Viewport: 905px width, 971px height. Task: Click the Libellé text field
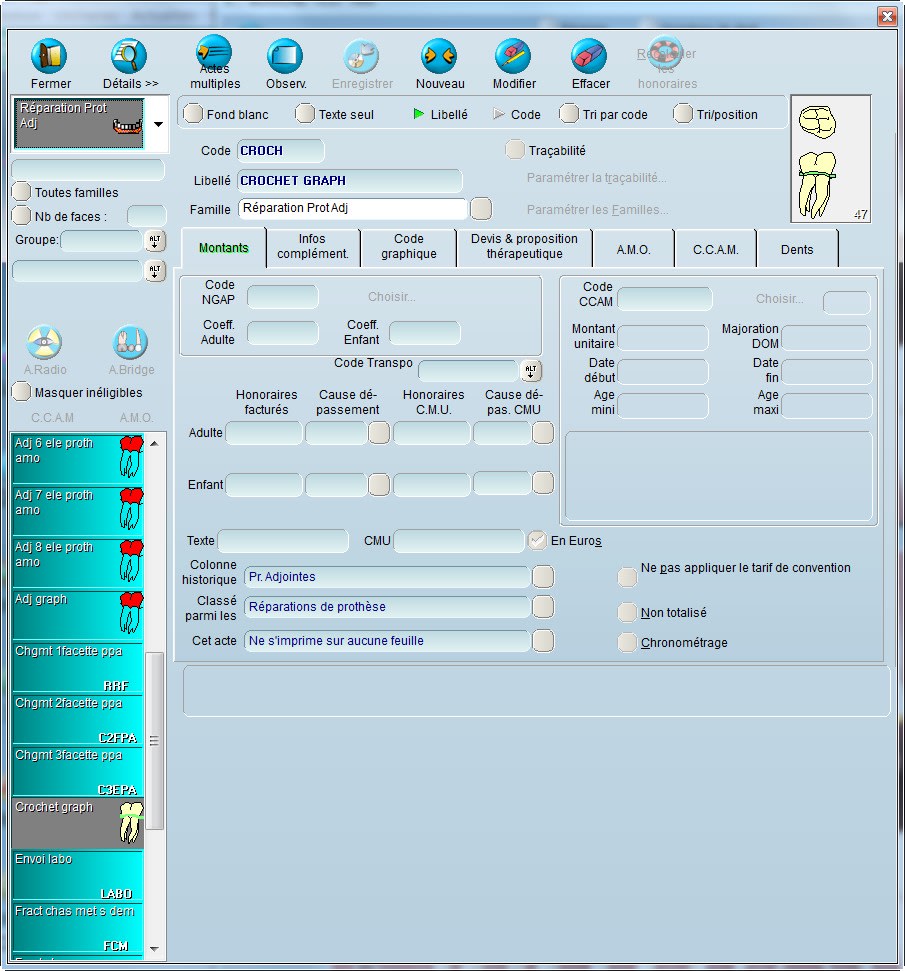point(349,181)
